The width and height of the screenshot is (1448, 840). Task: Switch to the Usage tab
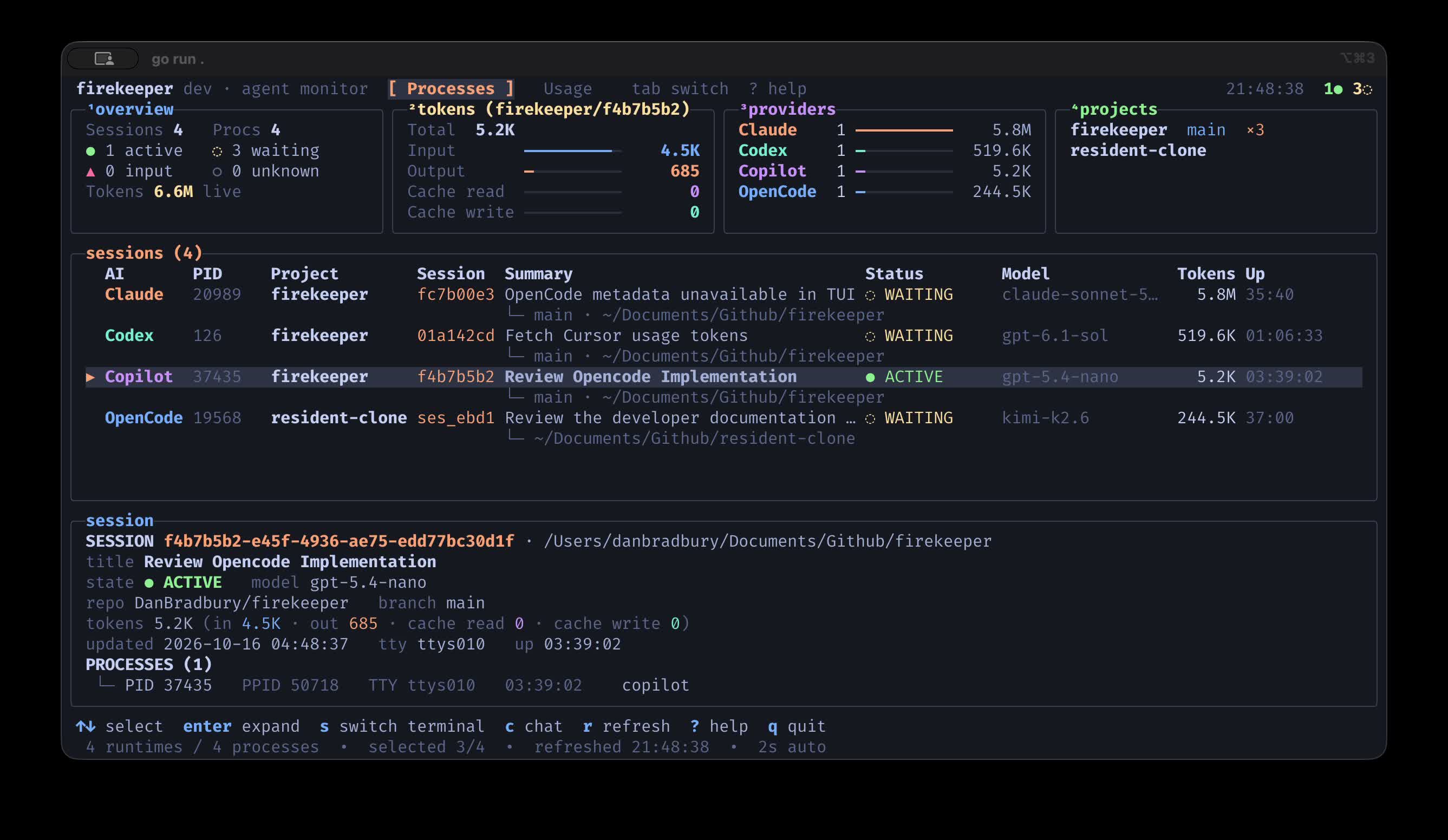(567, 88)
